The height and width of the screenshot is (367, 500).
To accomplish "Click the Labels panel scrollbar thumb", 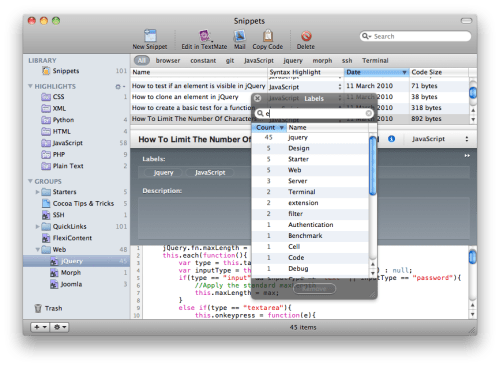I will tap(373, 165).
